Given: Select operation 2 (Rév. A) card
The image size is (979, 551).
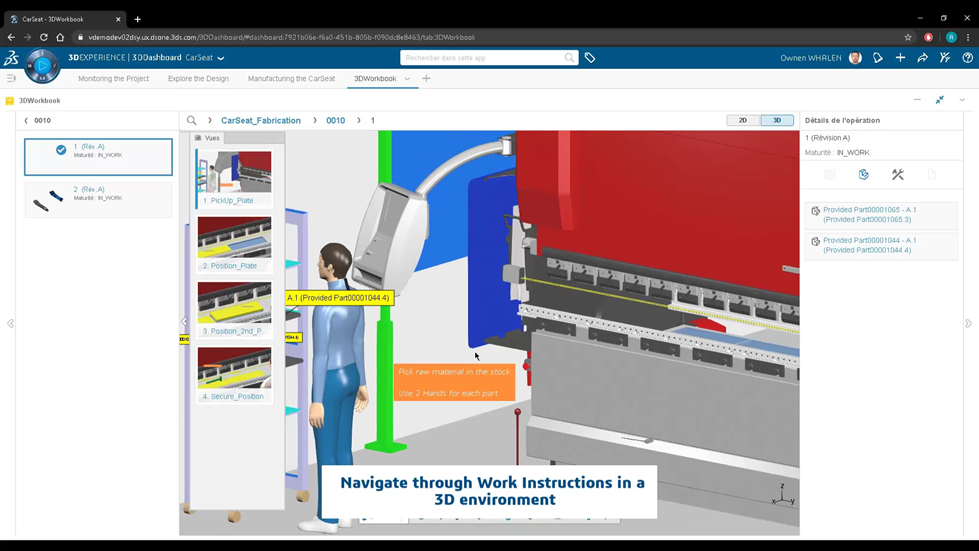Looking at the screenshot, I should click(98, 199).
